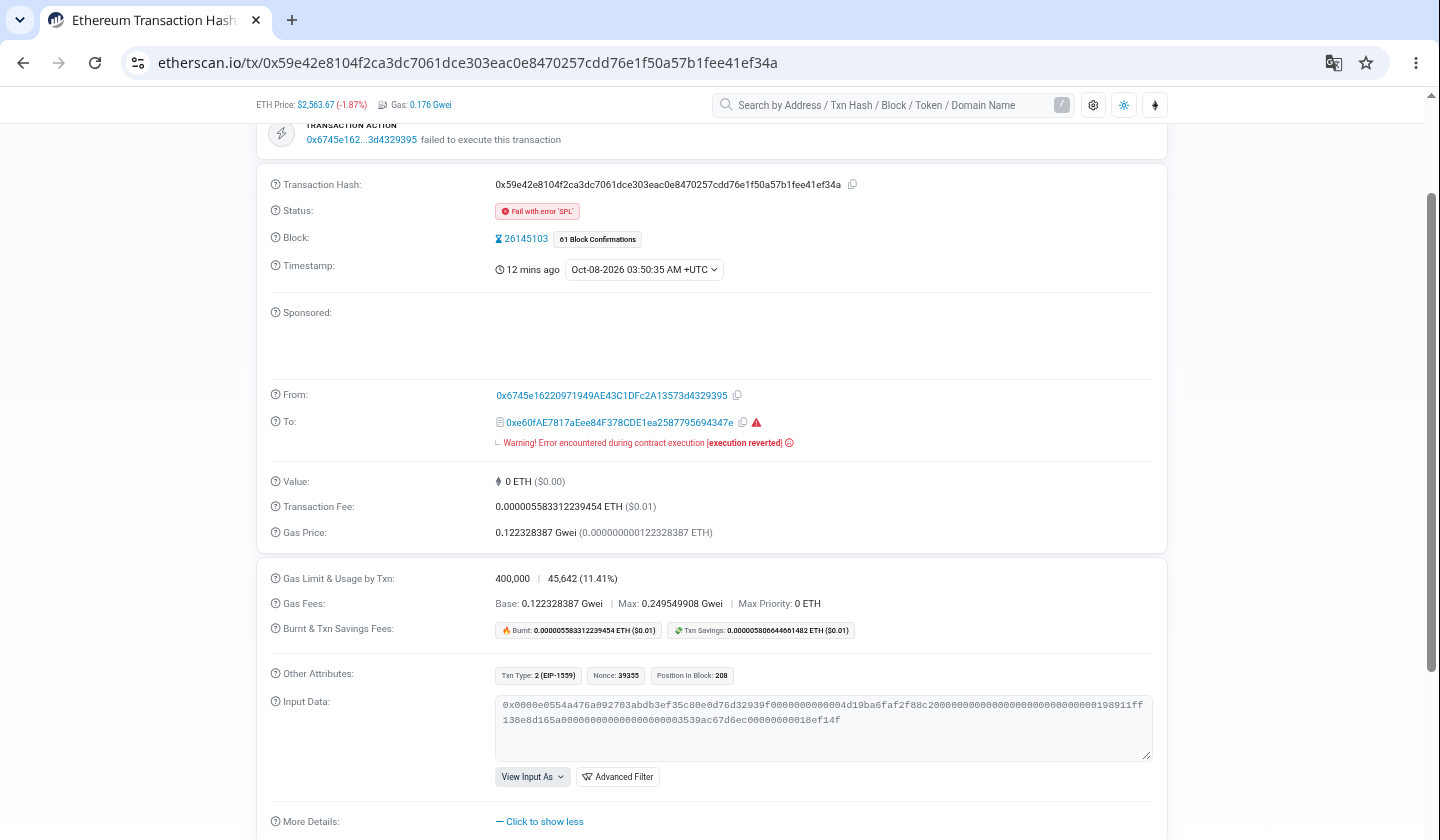Image resolution: width=1440 pixels, height=840 pixels.
Task: View site information icon in address bar
Action: point(139,63)
